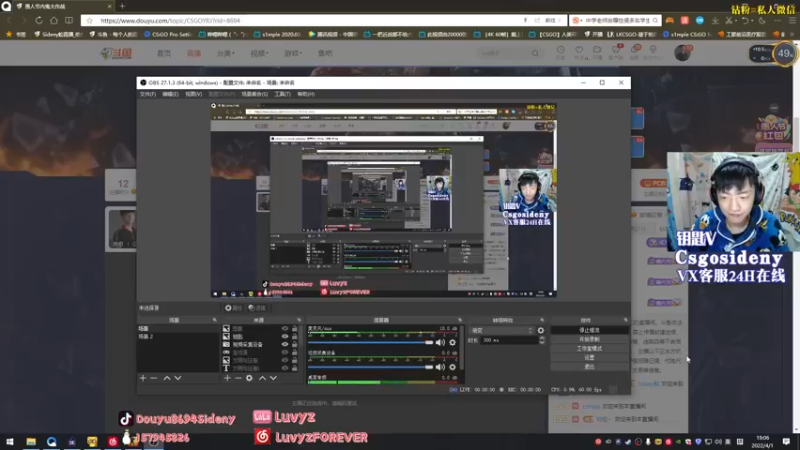Toggle visibility of the top source row

(x=285, y=329)
